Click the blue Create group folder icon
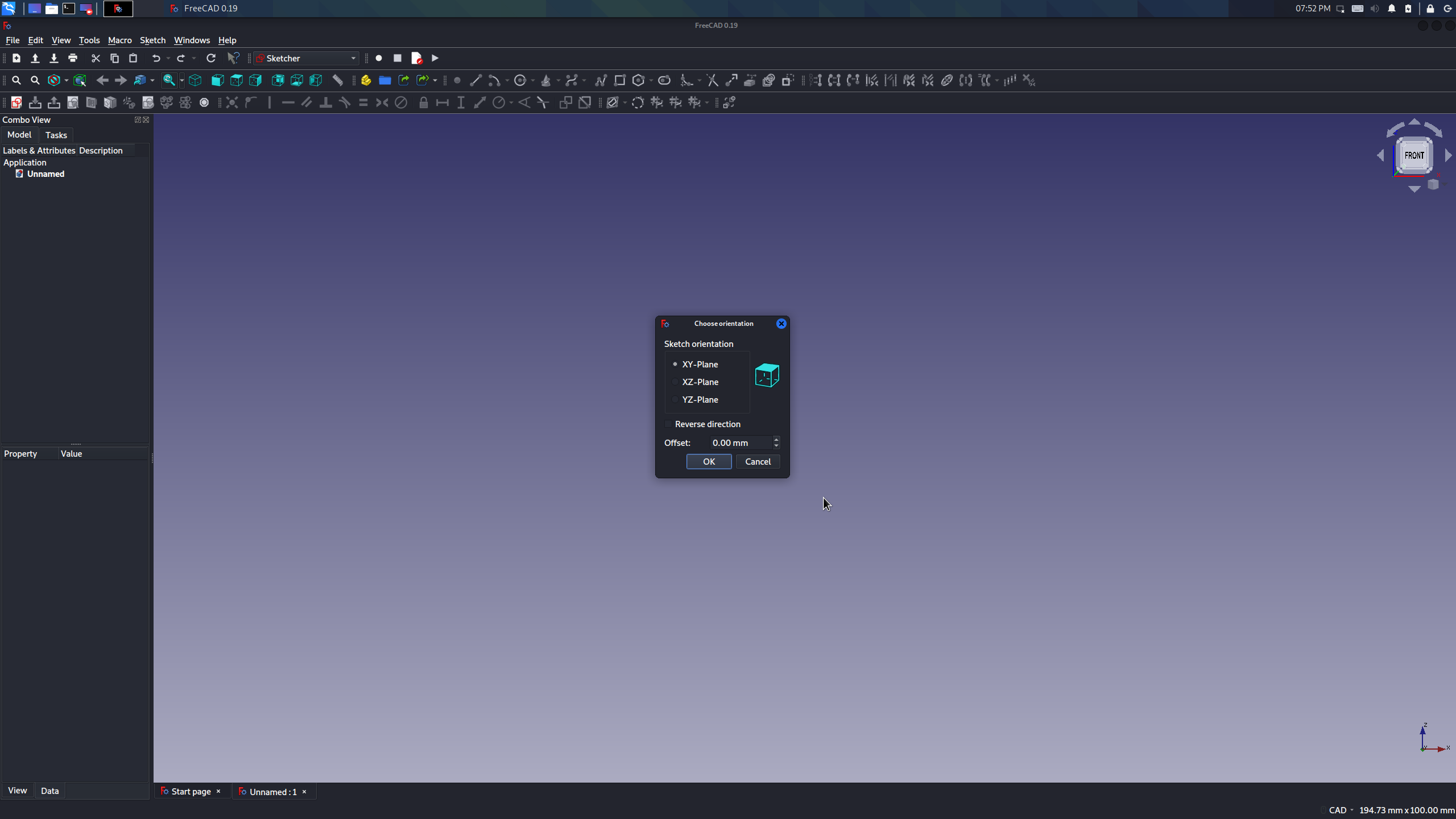This screenshot has width=1456, height=819. 385,80
